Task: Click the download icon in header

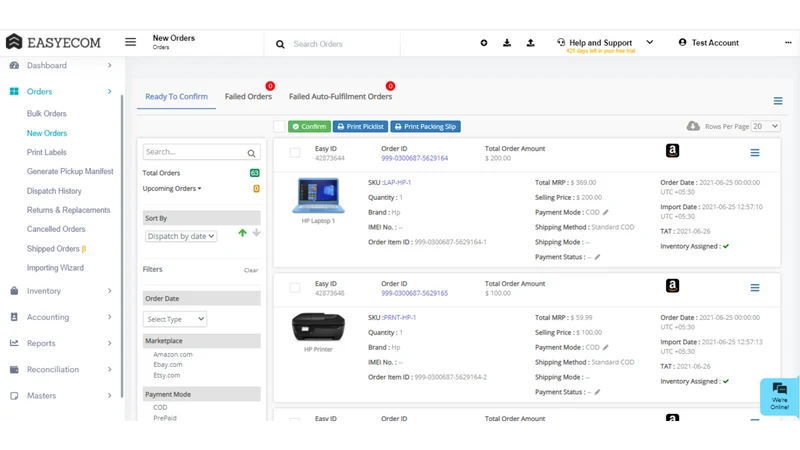Action: click(507, 43)
